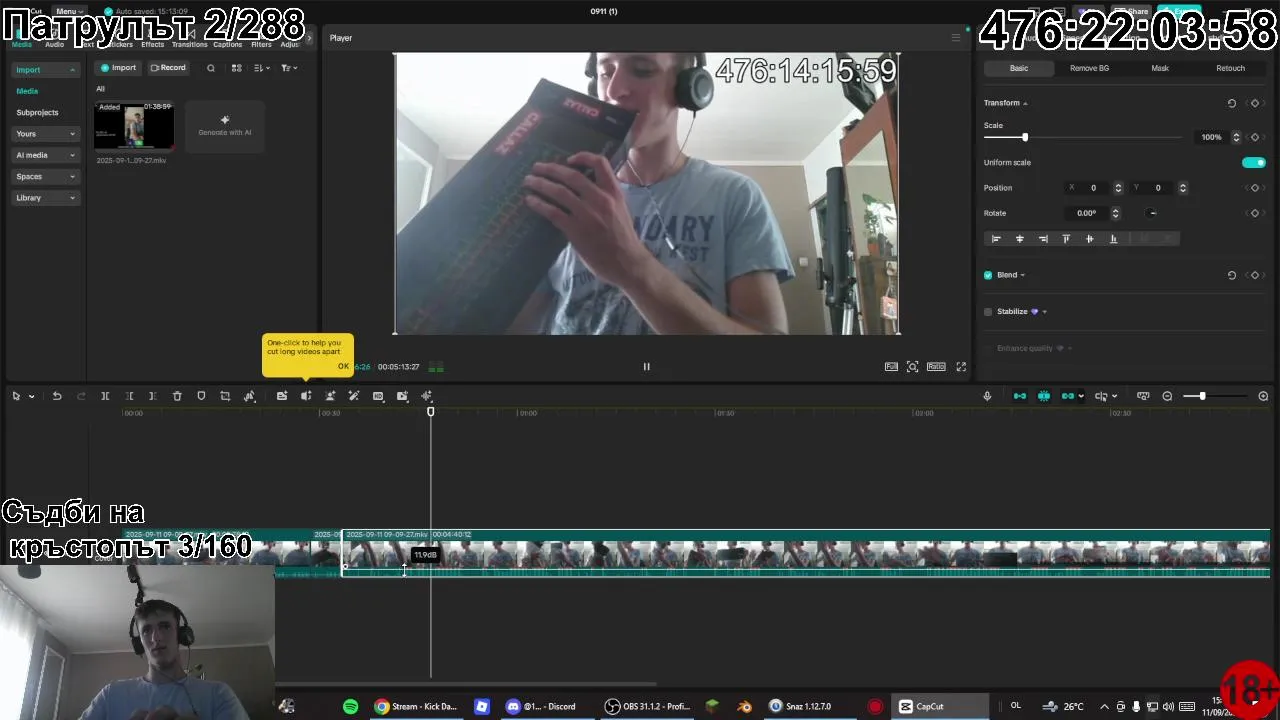Open Discord from the taskbar

click(541, 706)
